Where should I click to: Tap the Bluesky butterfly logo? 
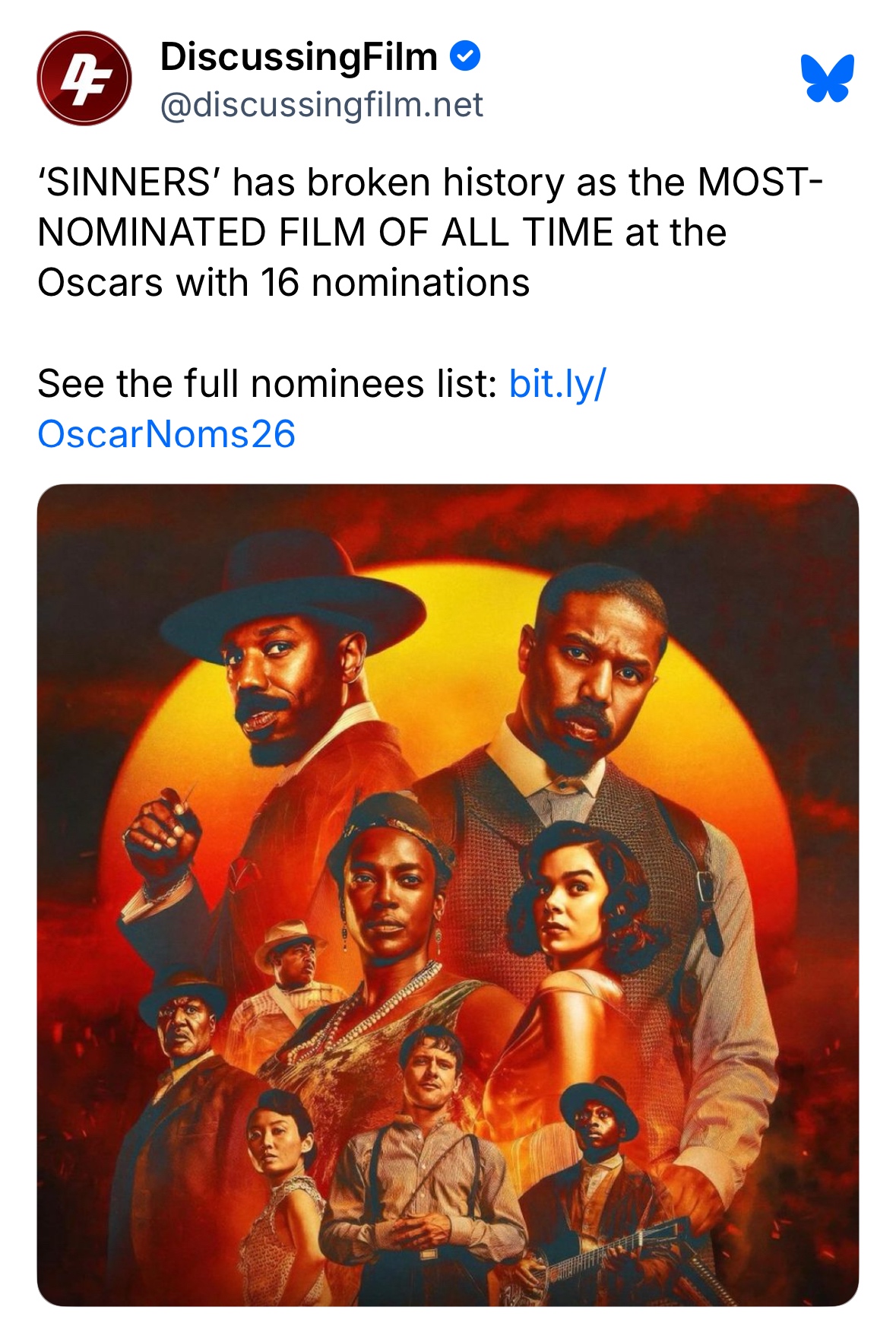click(827, 78)
